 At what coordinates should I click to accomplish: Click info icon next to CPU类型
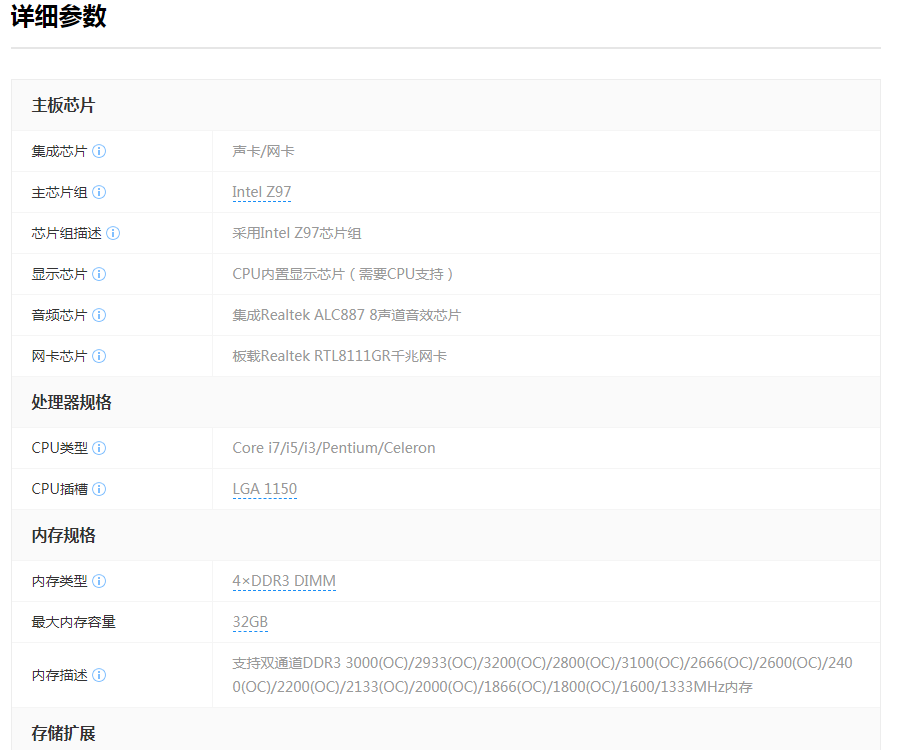click(x=99, y=448)
